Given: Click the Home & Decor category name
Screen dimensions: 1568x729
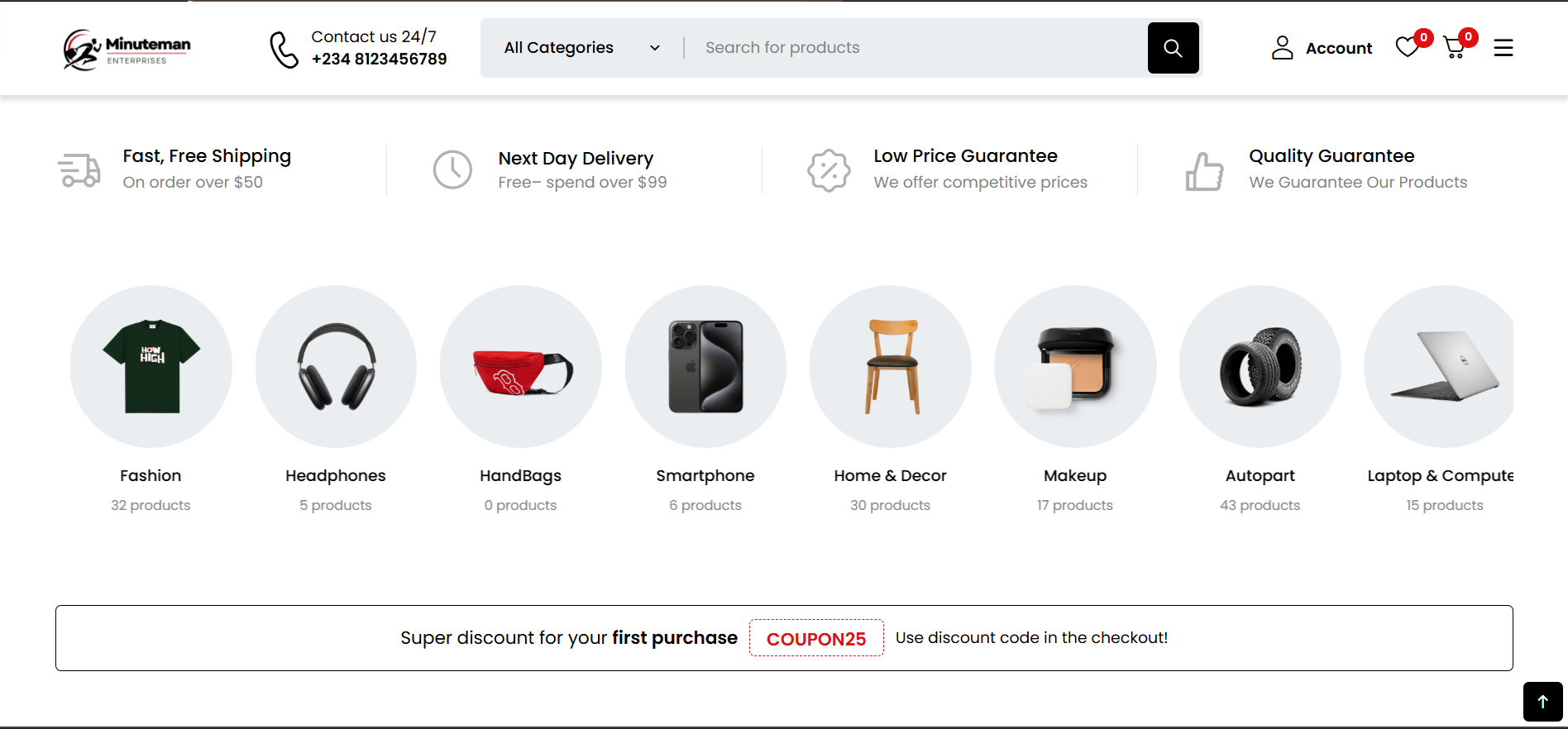Looking at the screenshot, I should tap(891, 475).
